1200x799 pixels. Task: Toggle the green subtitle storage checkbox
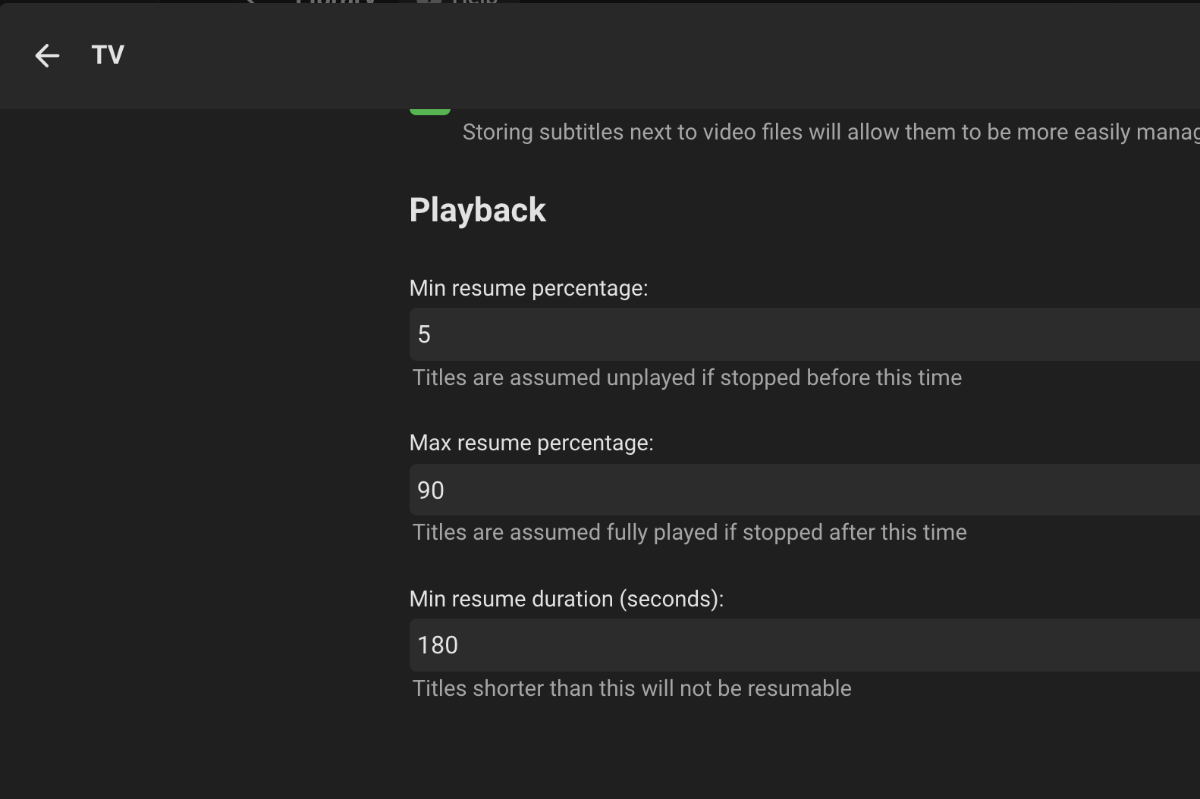pyautogui.click(x=430, y=109)
